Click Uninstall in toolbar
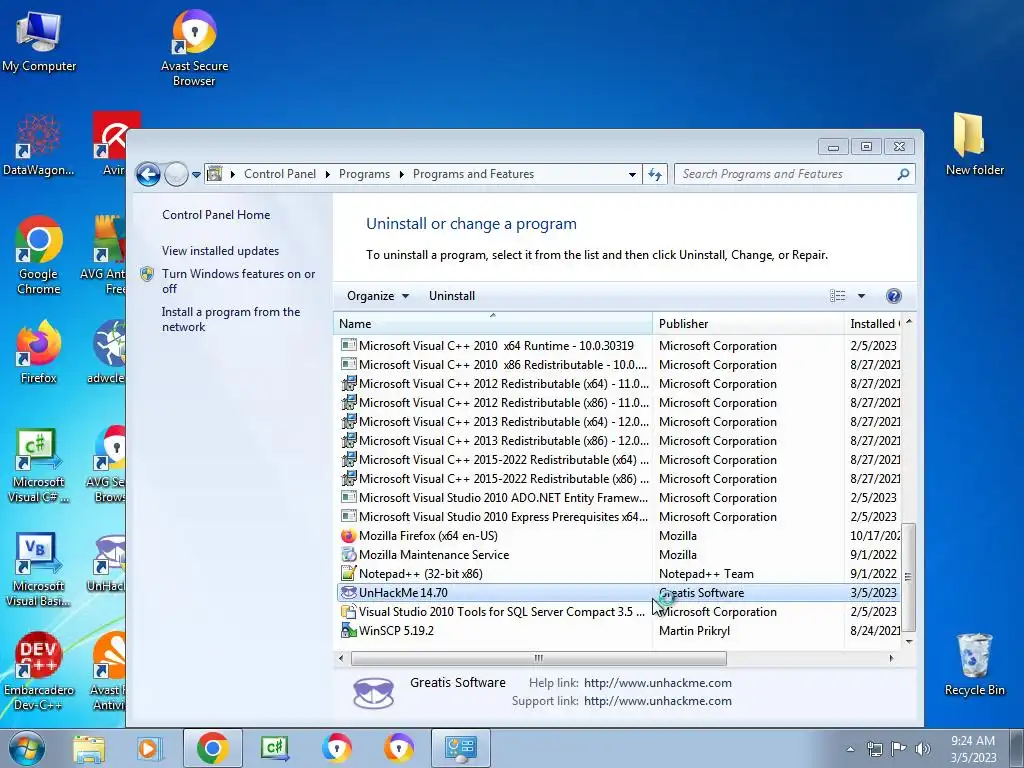The image size is (1024, 768). [x=452, y=296]
